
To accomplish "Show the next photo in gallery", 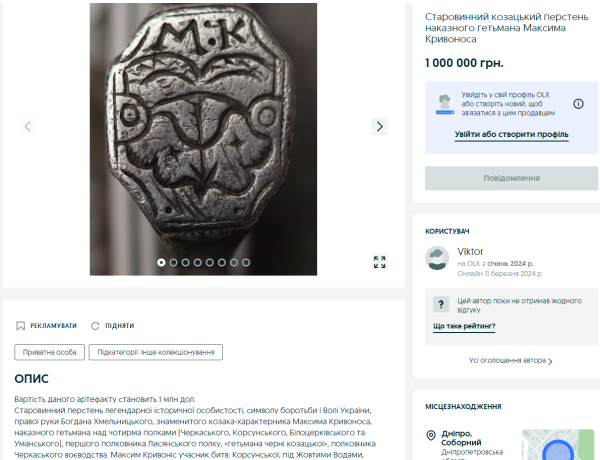I will tap(380, 126).
